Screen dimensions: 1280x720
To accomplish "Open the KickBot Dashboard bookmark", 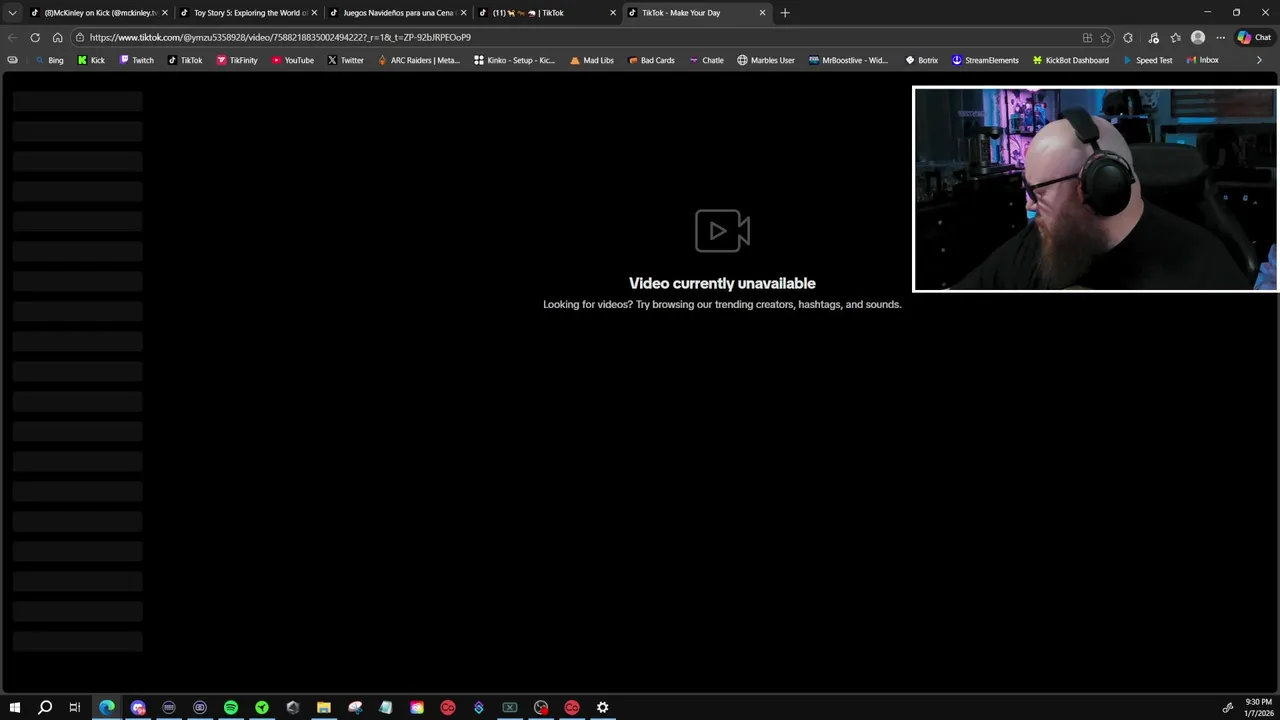I will 1070,60.
